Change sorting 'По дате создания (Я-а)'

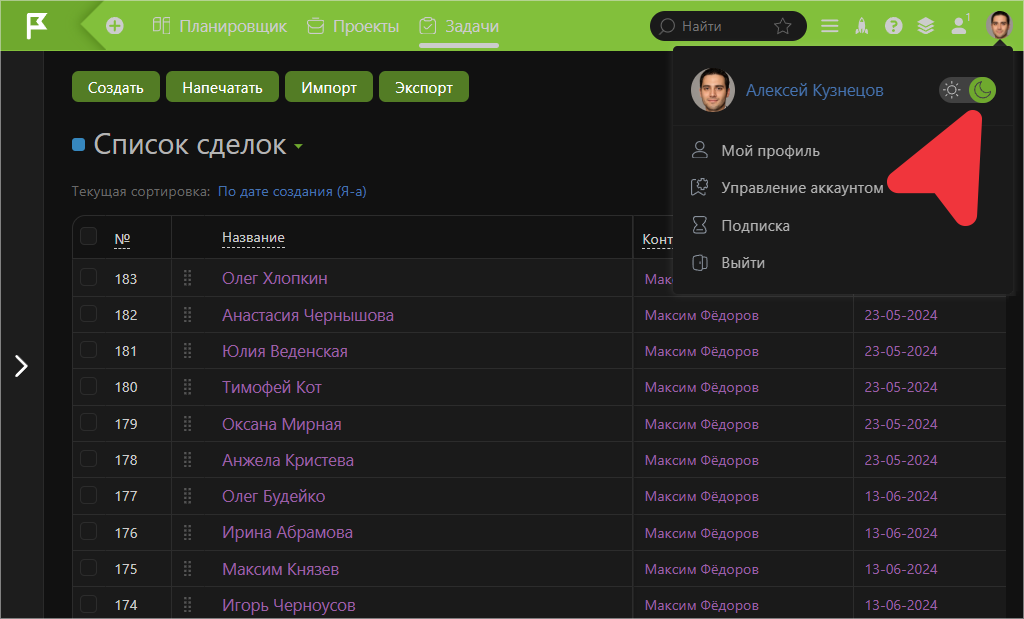(x=292, y=191)
